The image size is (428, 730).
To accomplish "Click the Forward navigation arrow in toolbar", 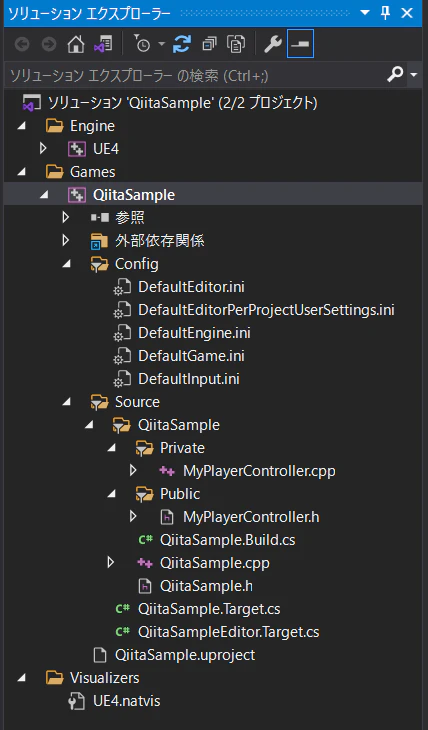I will coord(48,44).
